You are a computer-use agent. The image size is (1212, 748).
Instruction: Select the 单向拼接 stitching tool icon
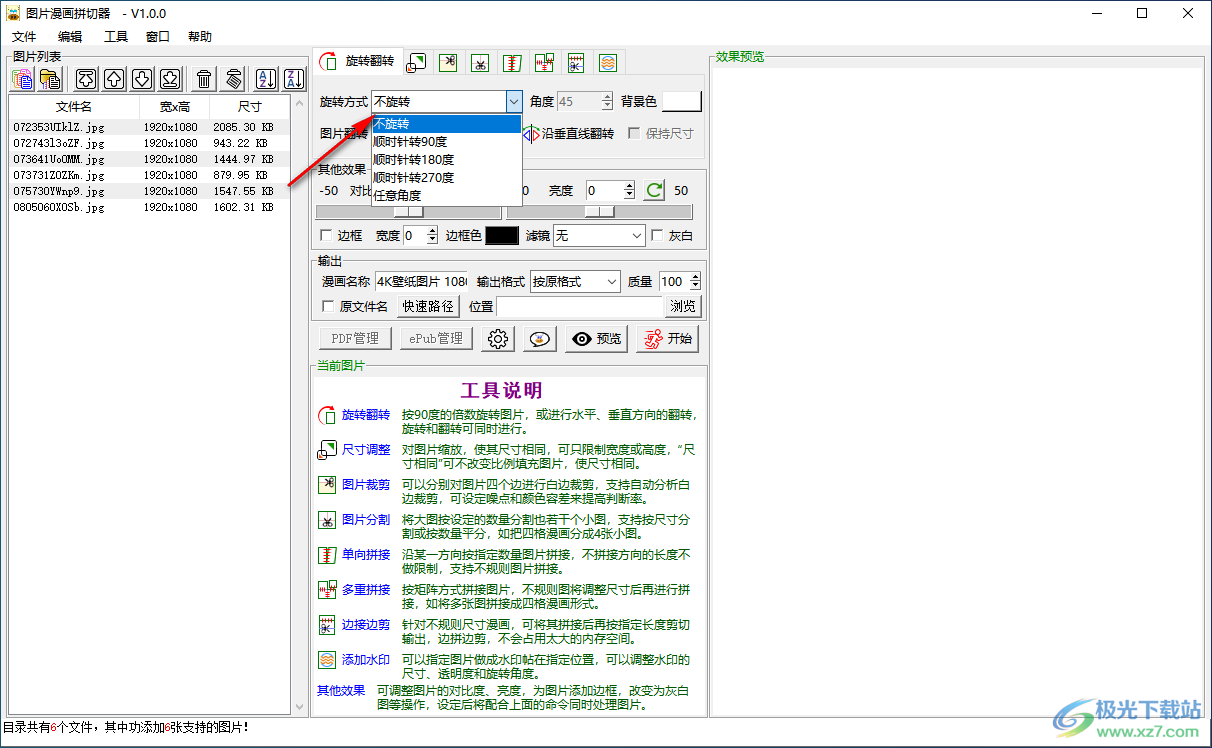[512, 62]
